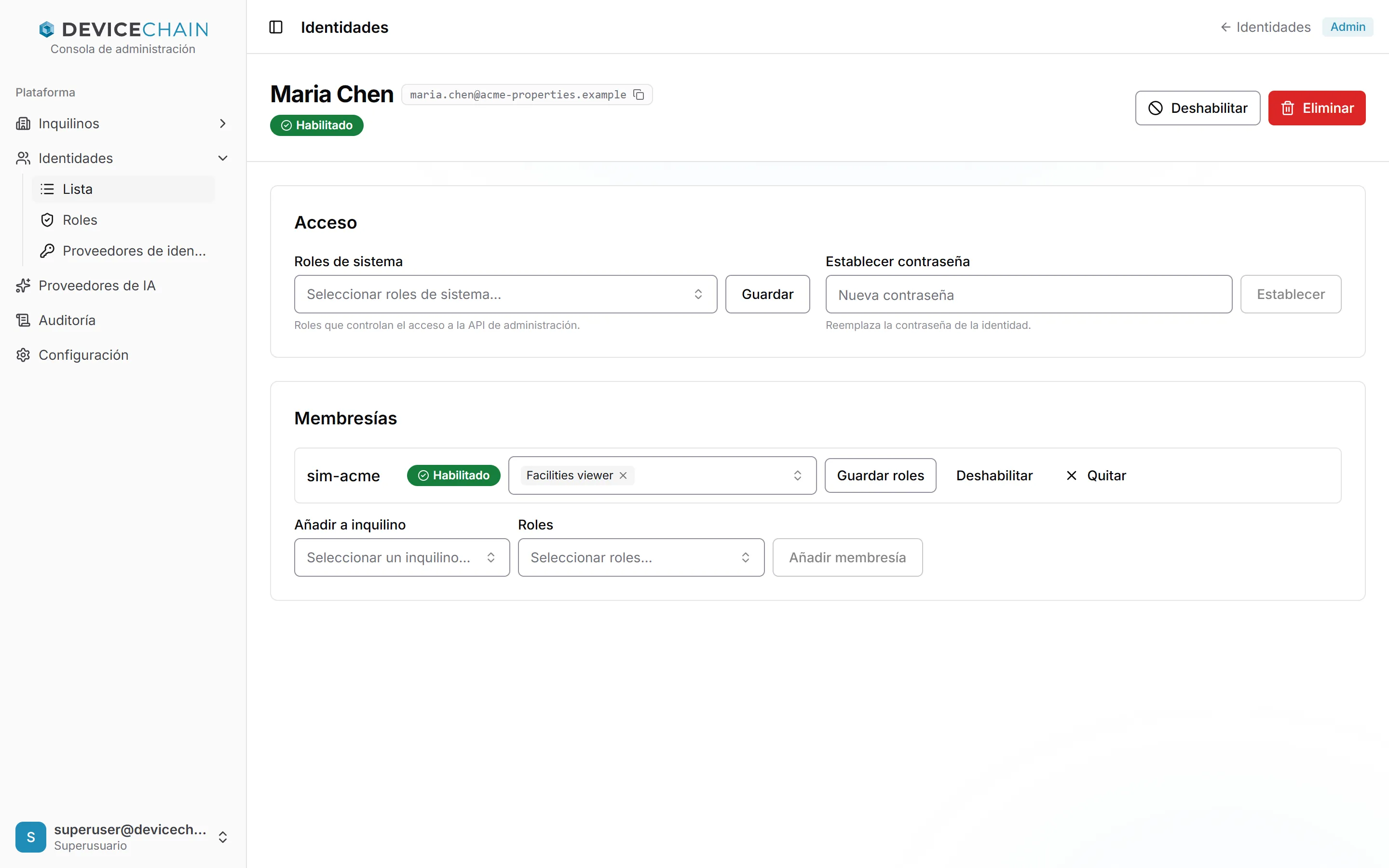
Task: Open Roles in the sidebar
Action: (x=123, y=220)
